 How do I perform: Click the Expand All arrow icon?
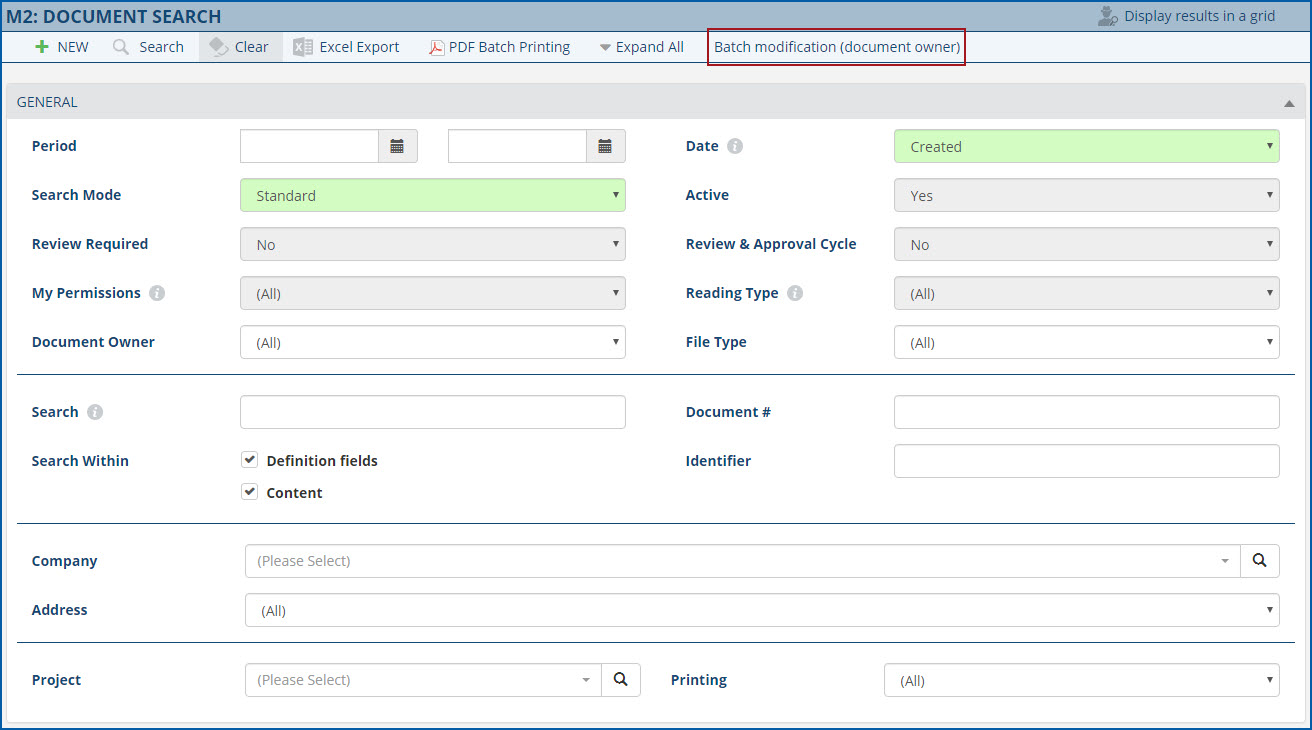[x=605, y=47]
